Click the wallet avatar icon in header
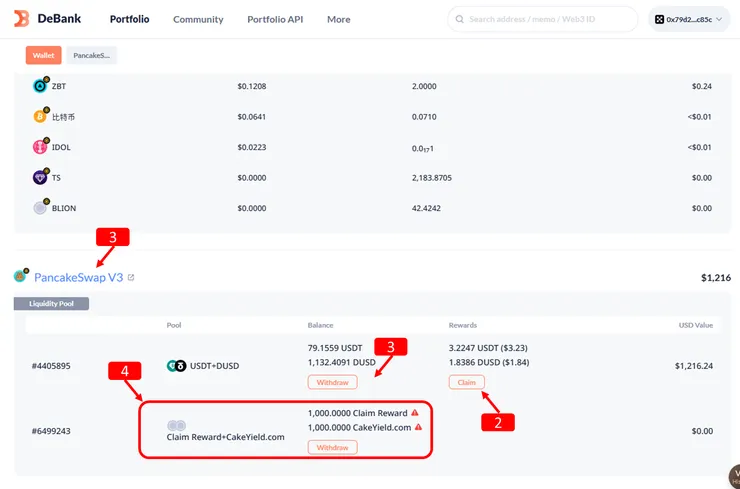The image size is (740, 489). (659, 19)
